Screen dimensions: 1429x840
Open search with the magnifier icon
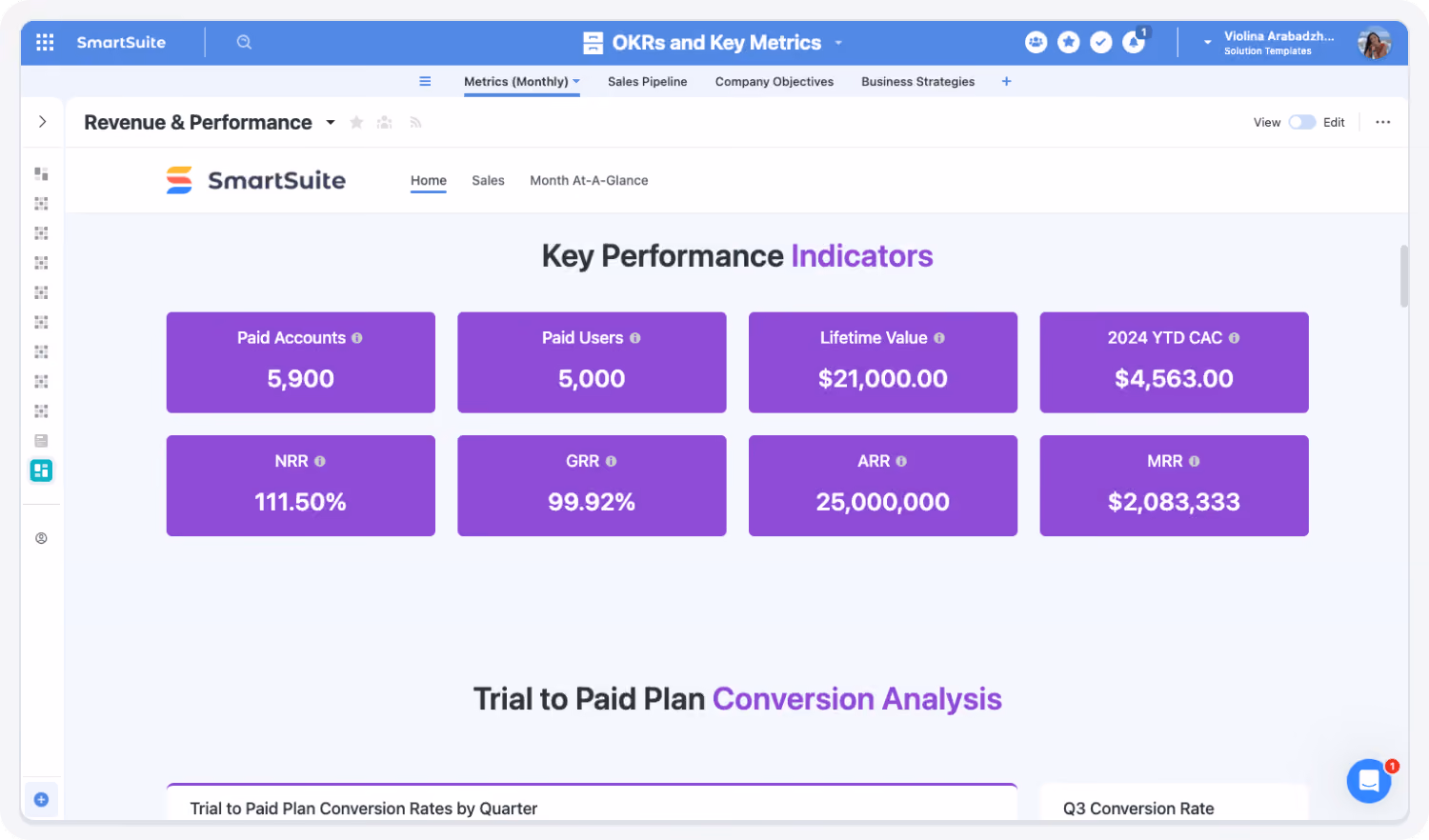pos(244,42)
